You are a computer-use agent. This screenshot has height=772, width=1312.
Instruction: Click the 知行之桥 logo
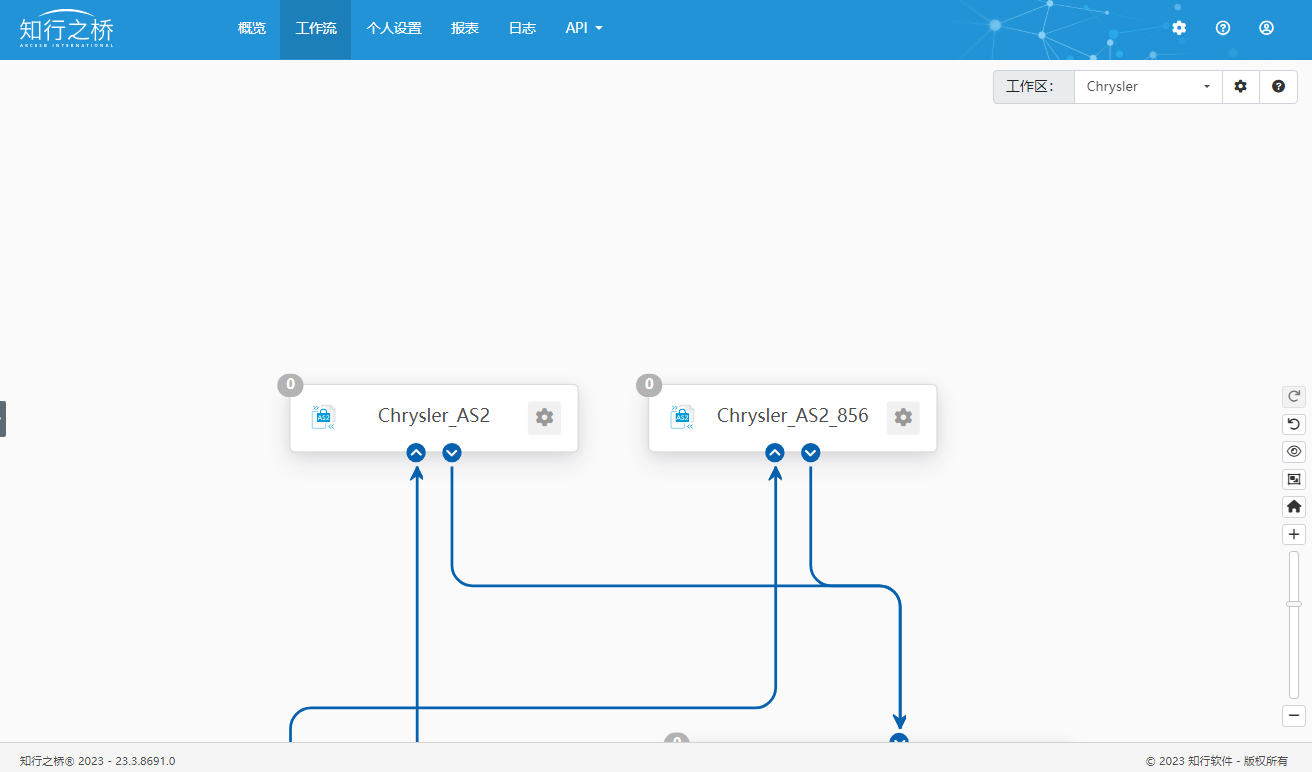pyautogui.click(x=67, y=28)
